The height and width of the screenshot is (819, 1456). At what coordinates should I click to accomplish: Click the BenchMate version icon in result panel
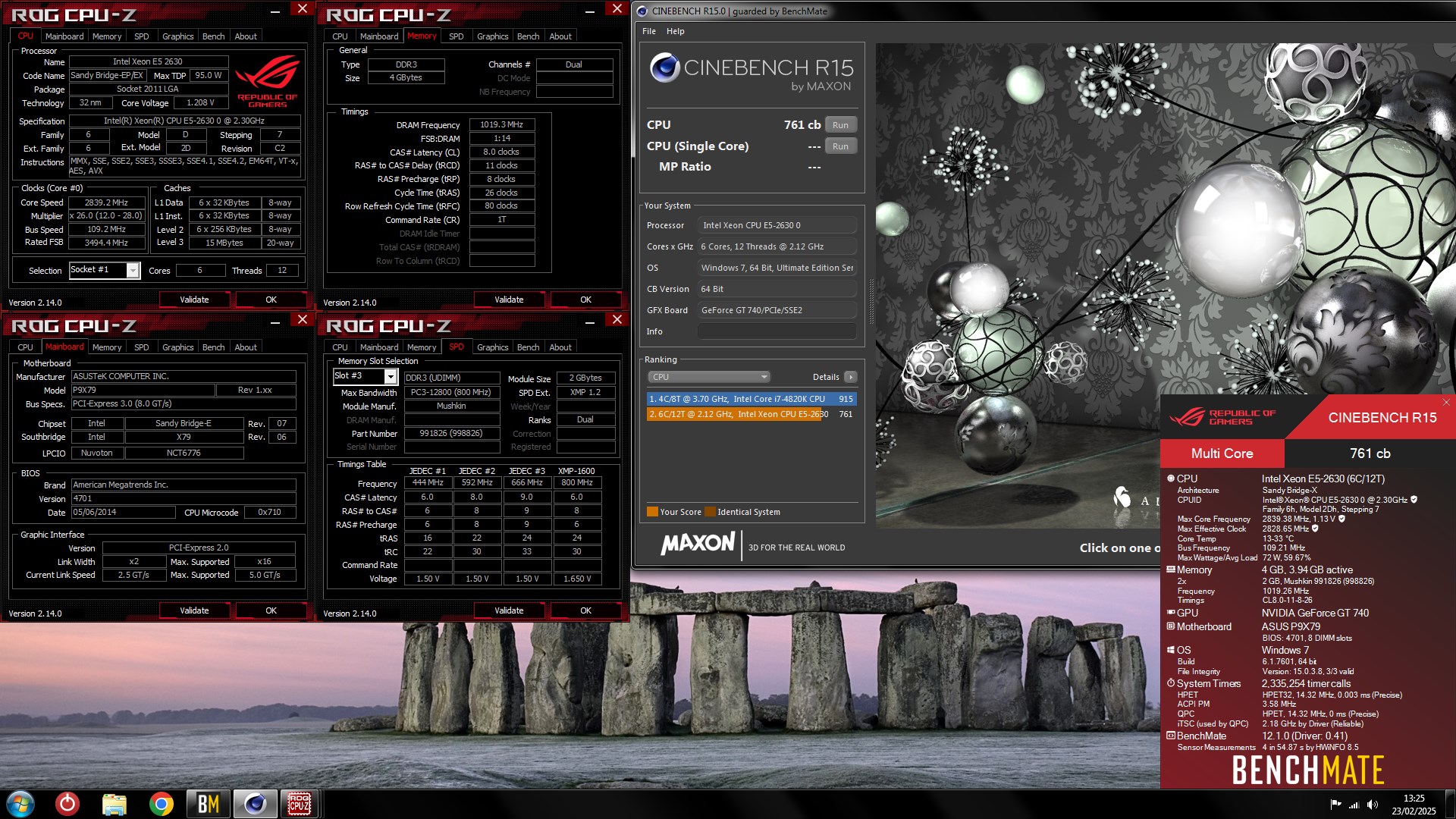click(1171, 736)
